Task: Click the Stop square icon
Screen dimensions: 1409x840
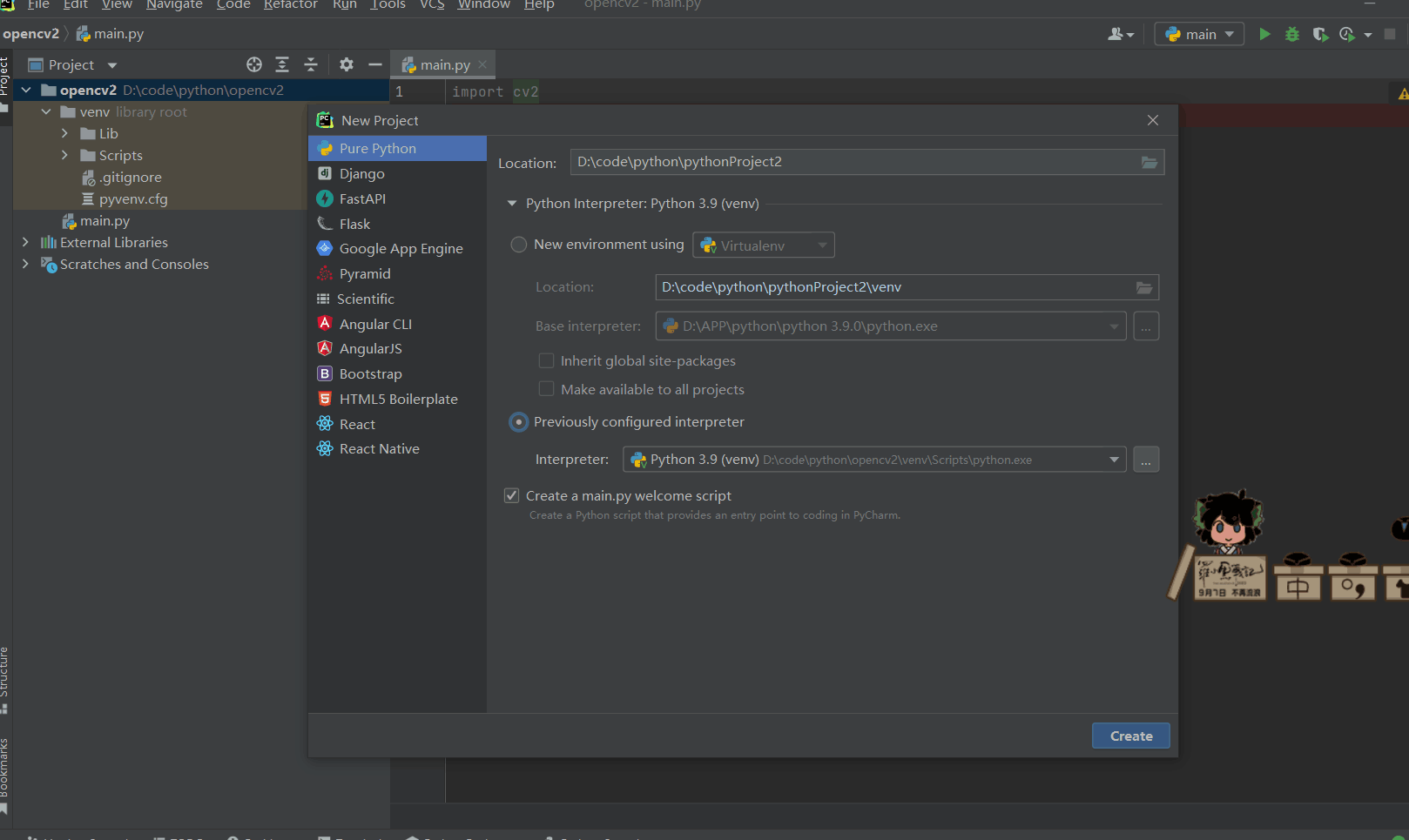Action: click(x=1390, y=34)
